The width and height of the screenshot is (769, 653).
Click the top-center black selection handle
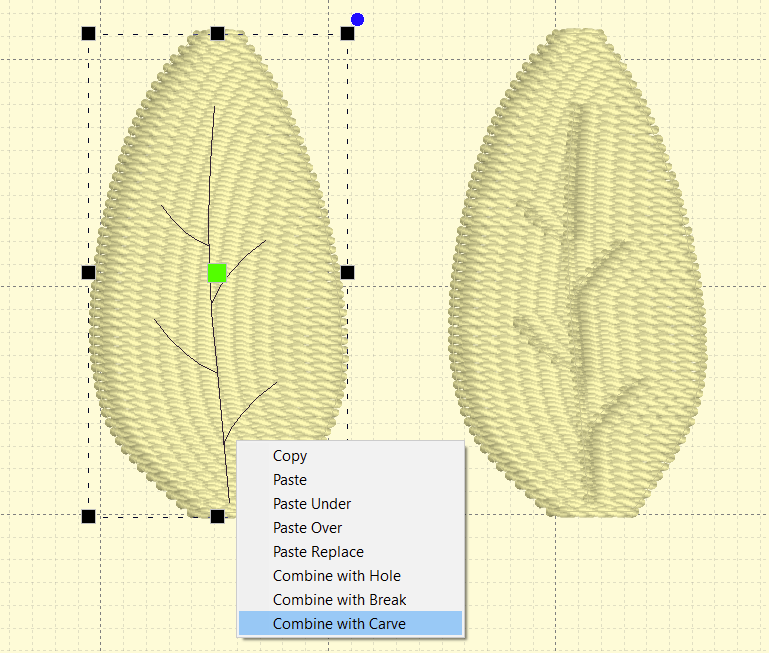point(217,34)
